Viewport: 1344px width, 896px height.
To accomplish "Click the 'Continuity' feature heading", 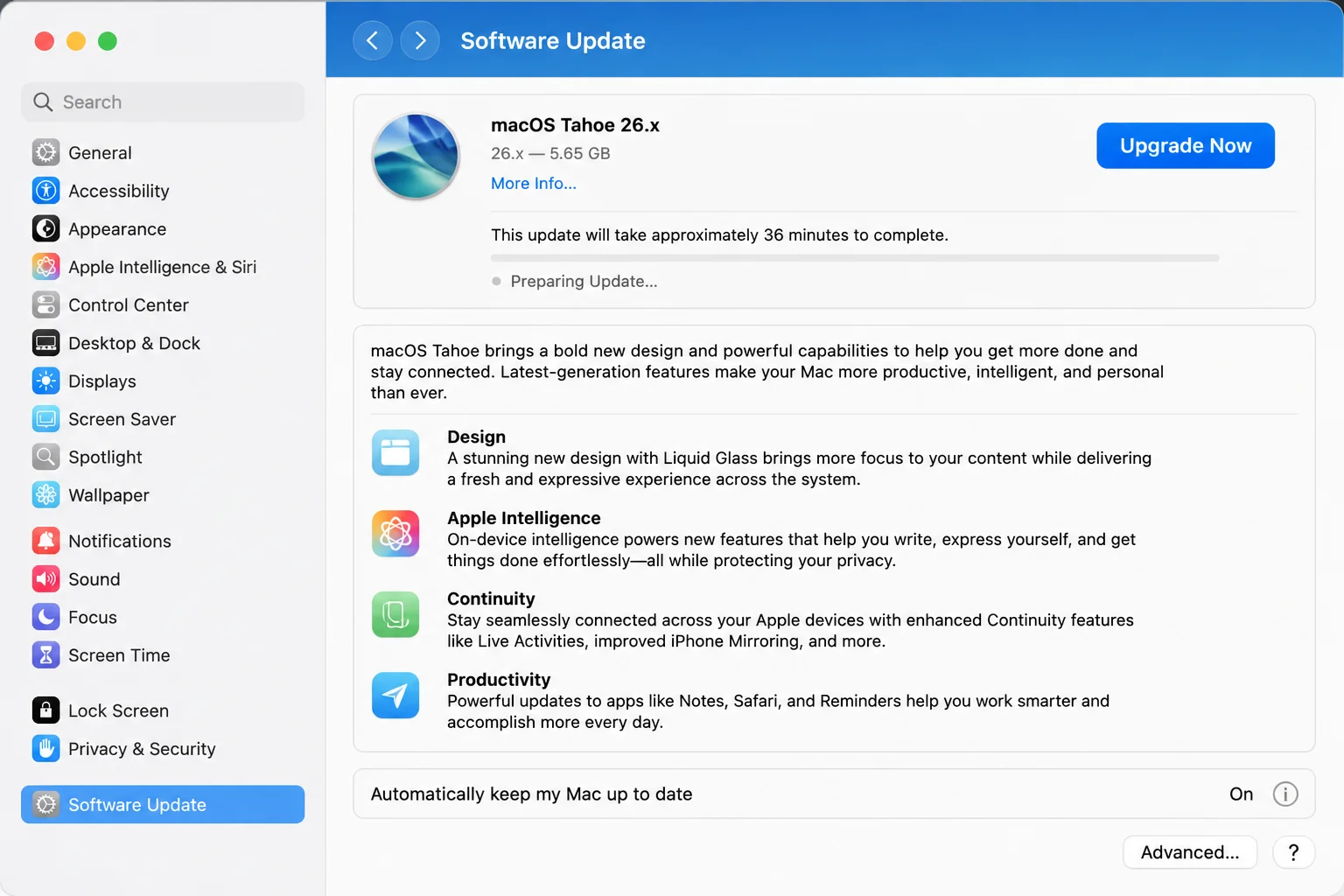I will pos(491,598).
